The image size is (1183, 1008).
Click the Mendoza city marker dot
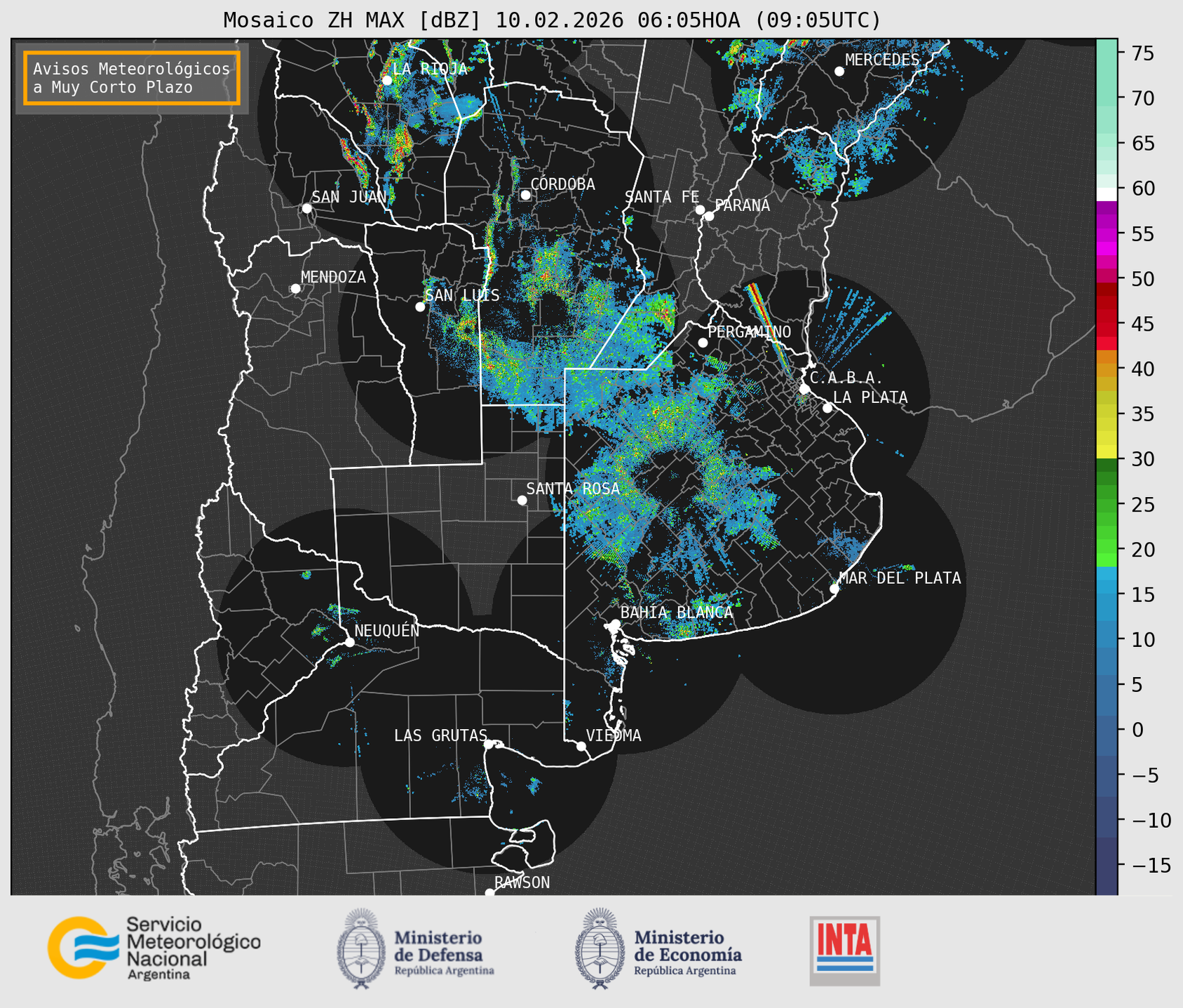tap(295, 289)
